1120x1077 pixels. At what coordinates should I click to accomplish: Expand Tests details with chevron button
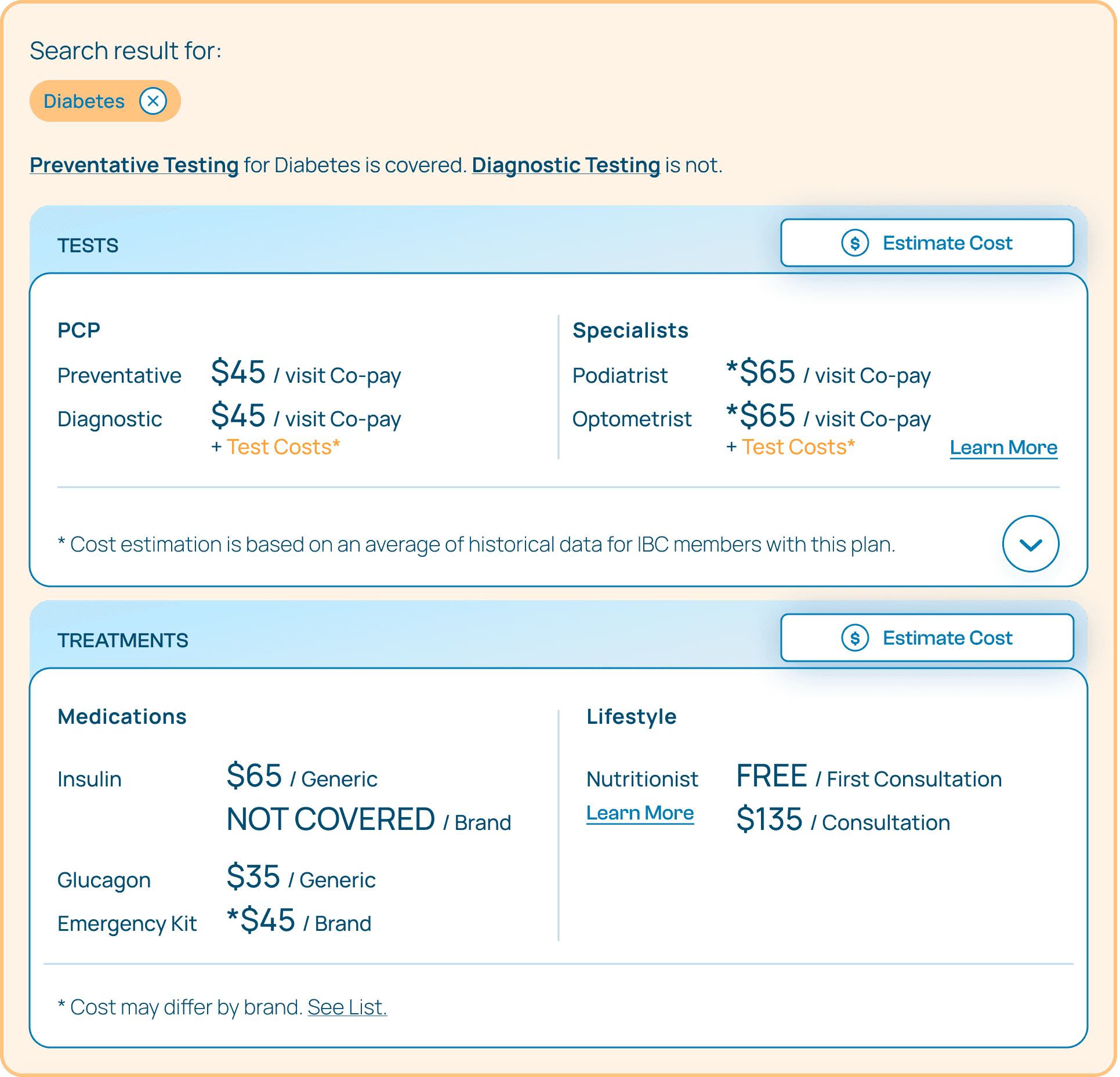(1030, 544)
